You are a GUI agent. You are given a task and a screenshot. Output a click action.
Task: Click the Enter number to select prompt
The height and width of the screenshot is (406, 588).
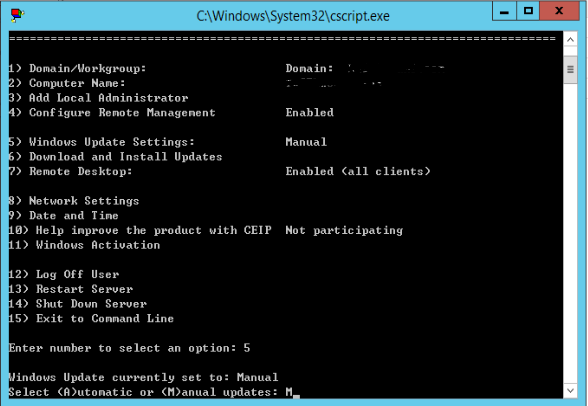point(129,348)
